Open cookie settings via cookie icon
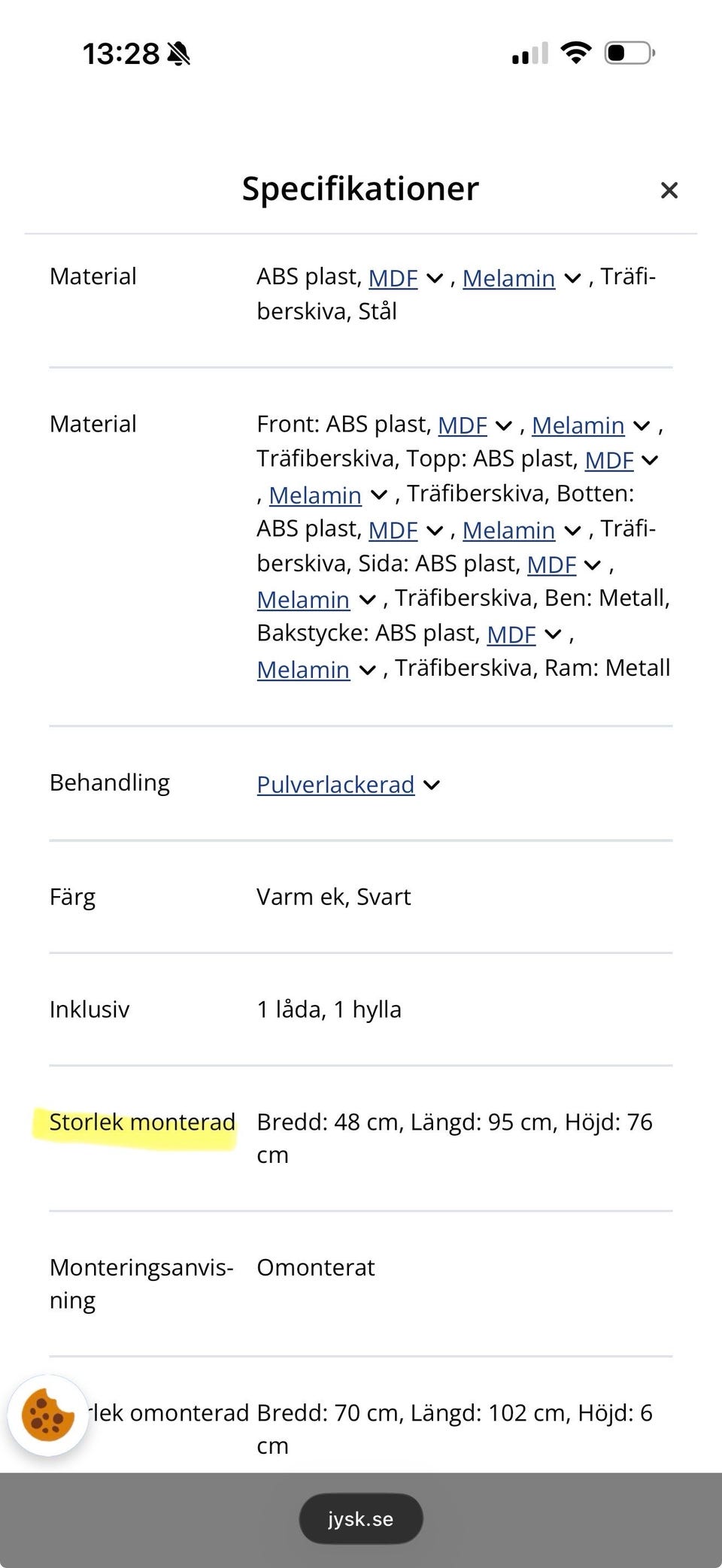 pos(47,1415)
